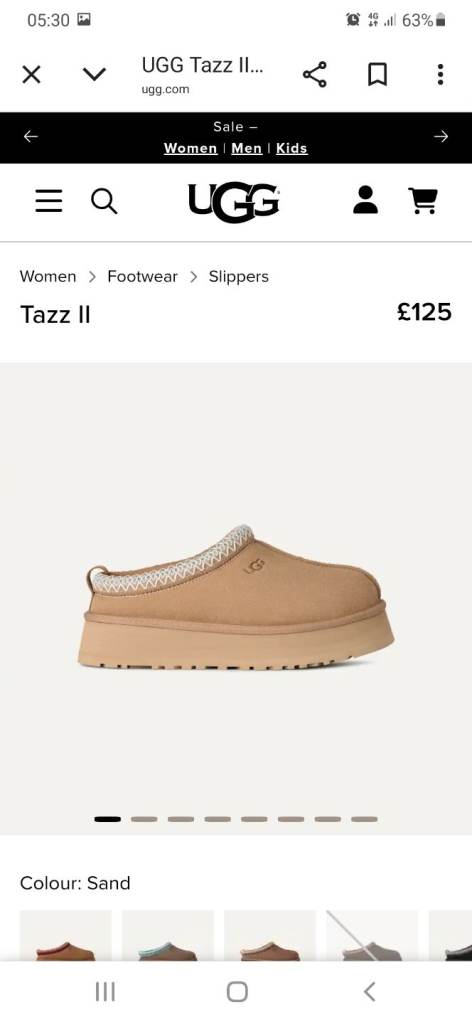Open the three-dot browser menu
Viewport: 472px width, 1024px height.
tap(441, 74)
